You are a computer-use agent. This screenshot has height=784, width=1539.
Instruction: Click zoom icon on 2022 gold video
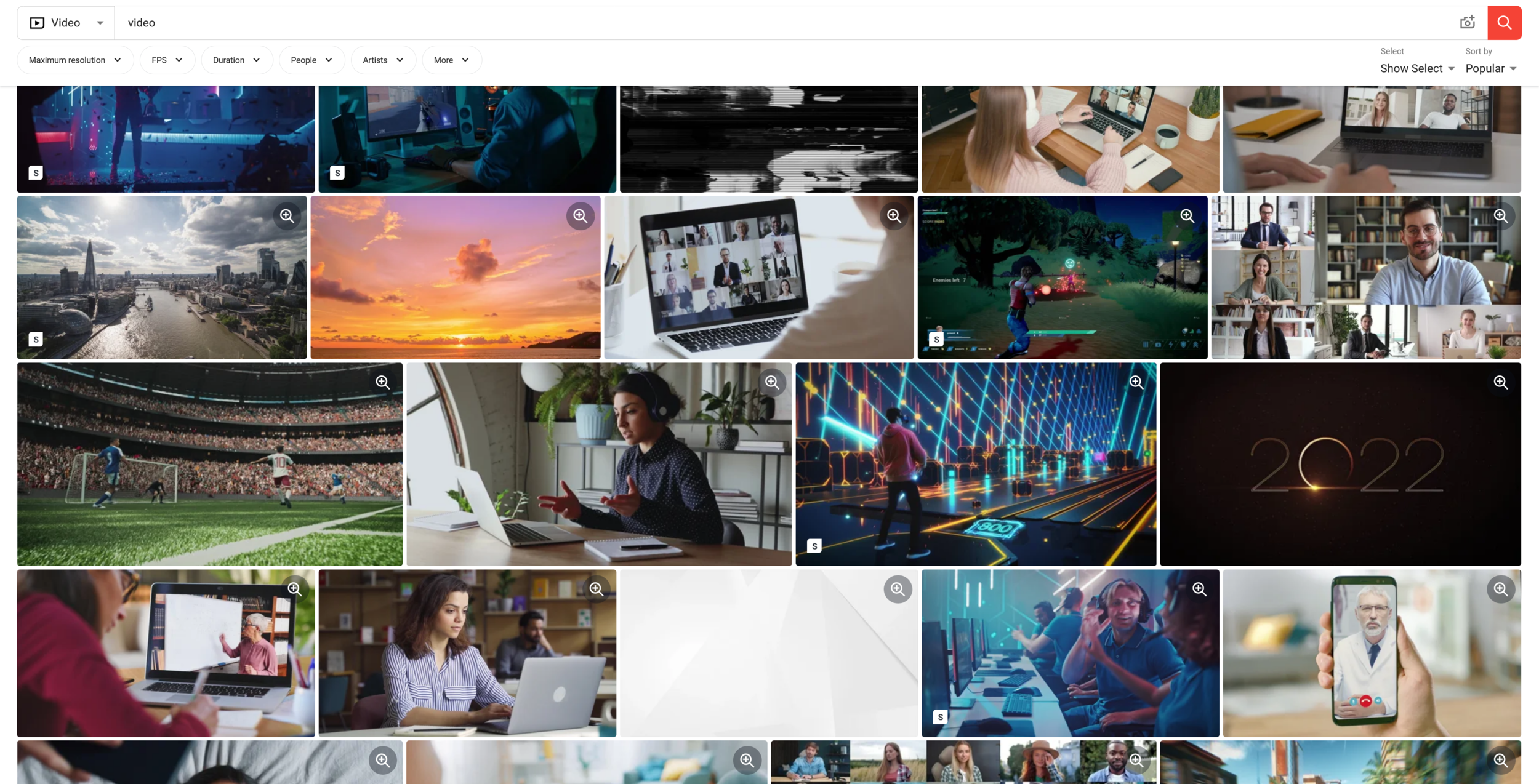1500,382
